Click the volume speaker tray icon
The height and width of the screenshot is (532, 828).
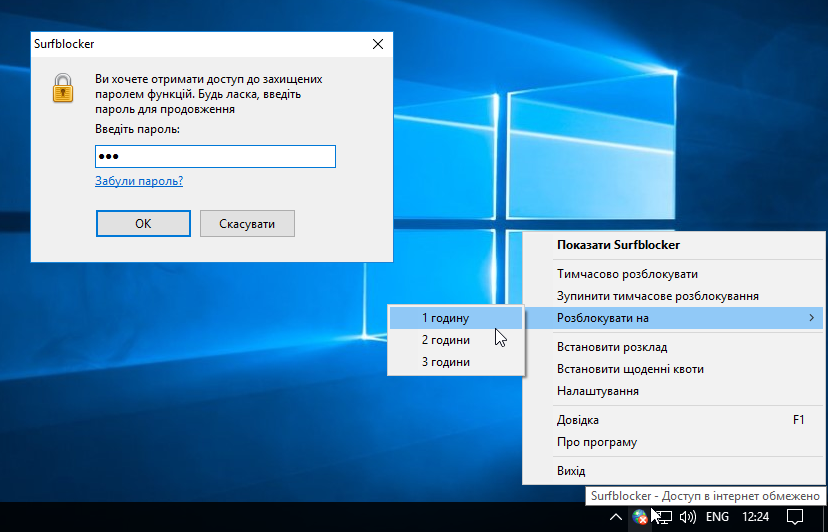pos(688,517)
